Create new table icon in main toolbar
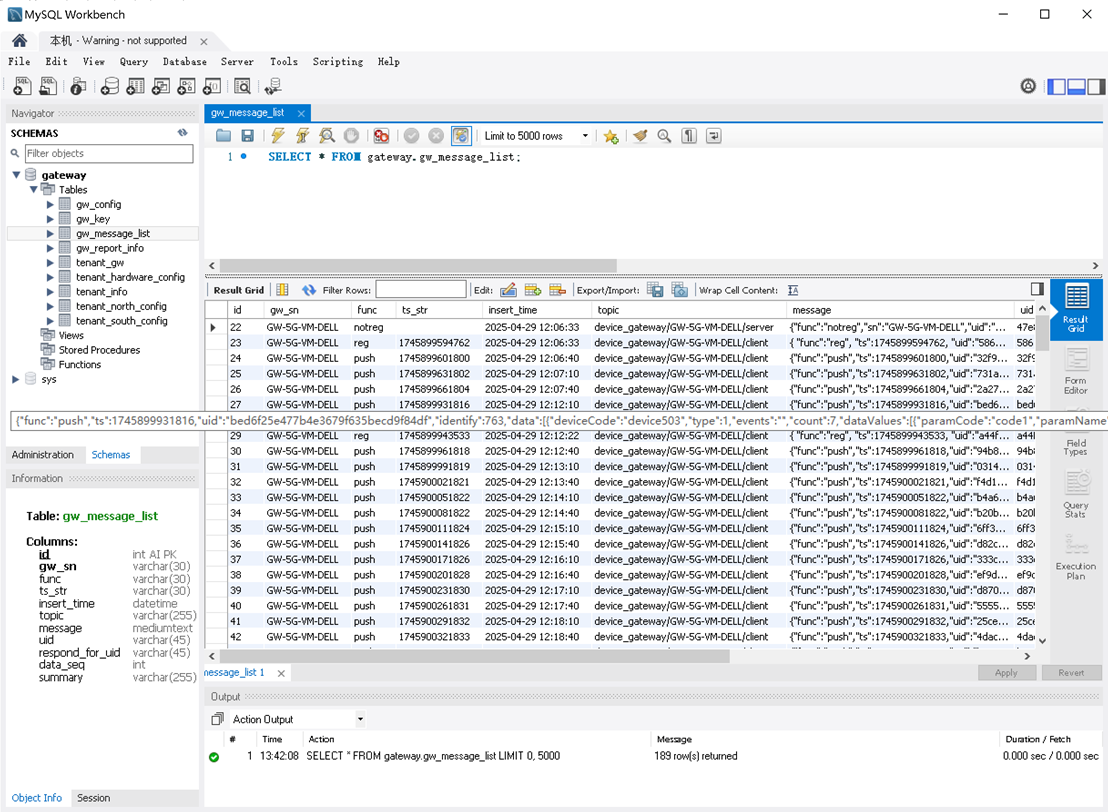The height and width of the screenshot is (812, 1108). pos(135,86)
